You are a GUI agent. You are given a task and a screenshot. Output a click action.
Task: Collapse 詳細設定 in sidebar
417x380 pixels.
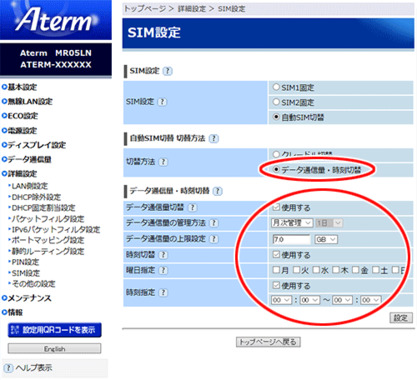[19, 174]
